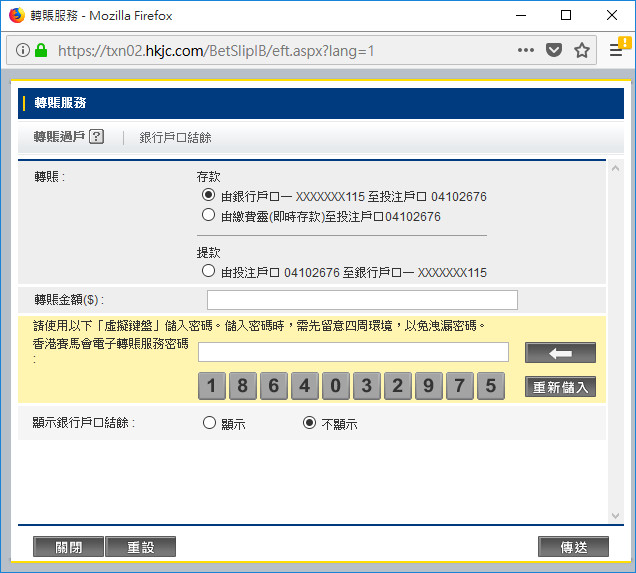Click the scrollbar up arrow
636x573 pixels.
[x=615, y=168]
